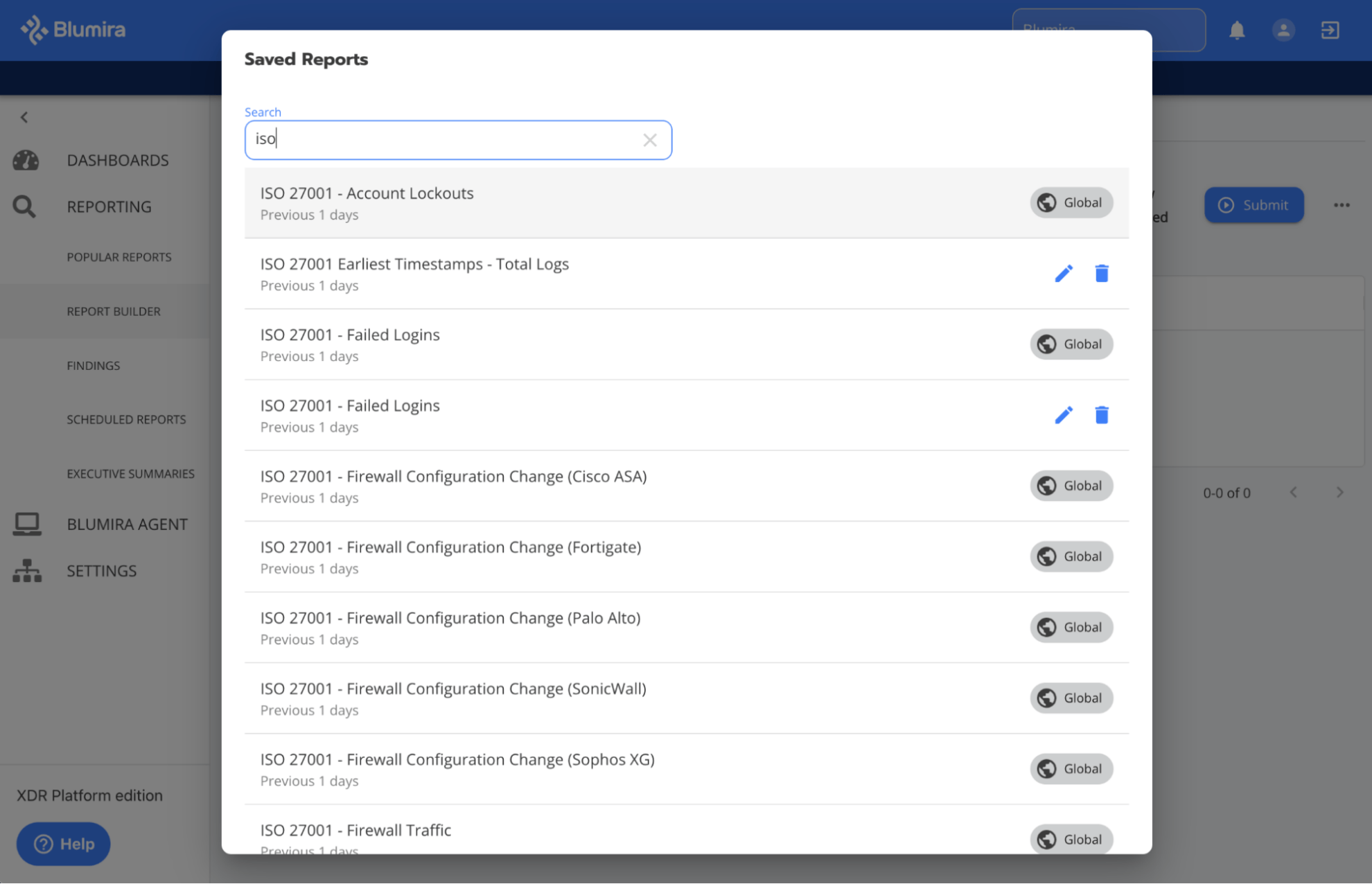The image size is (1372, 884).
Task: Click the user account icon
Action: tap(1283, 30)
